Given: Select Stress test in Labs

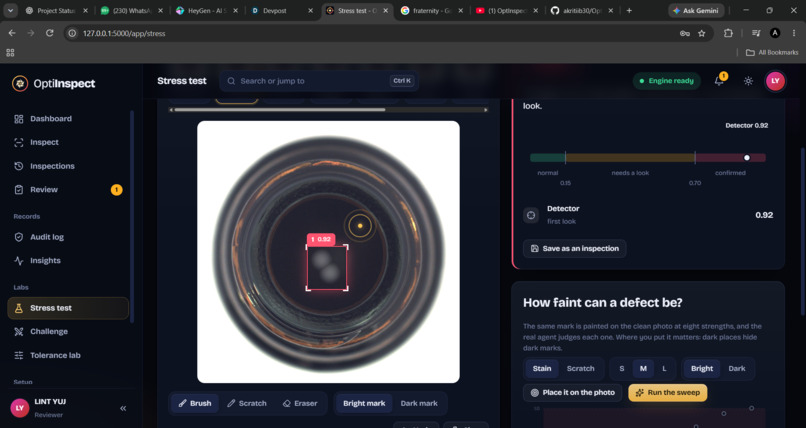Looking at the screenshot, I should (x=68, y=308).
